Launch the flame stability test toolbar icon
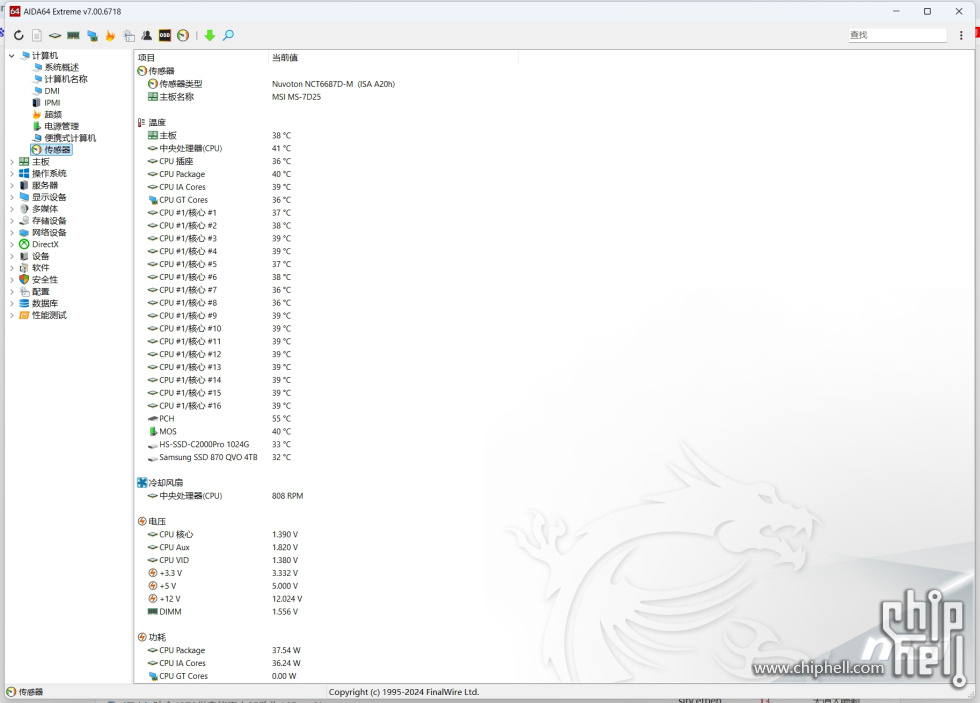The width and height of the screenshot is (980, 703). 111,36
